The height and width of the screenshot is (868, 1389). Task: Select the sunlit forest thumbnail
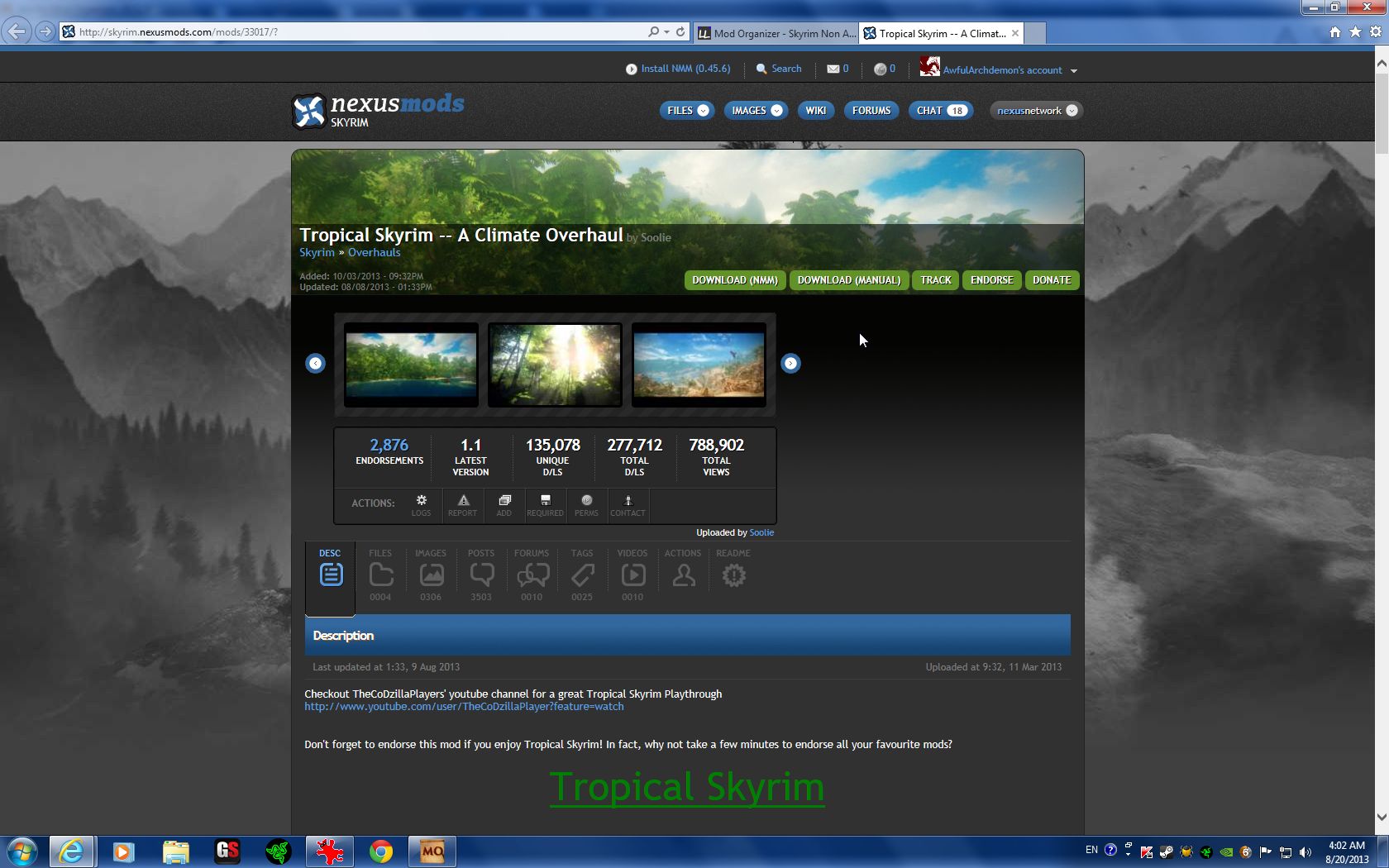[x=555, y=365]
